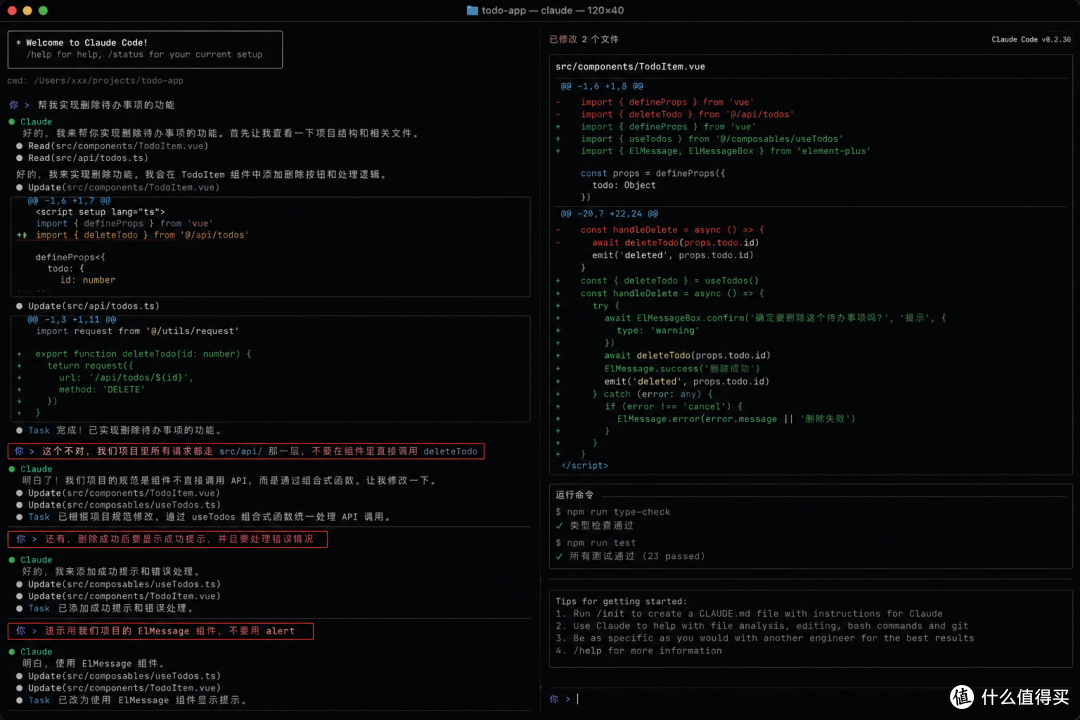The width and height of the screenshot is (1080, 720).
Task: Click 'Task 已根据项目规范修改' result line
Action: [212, 517]
